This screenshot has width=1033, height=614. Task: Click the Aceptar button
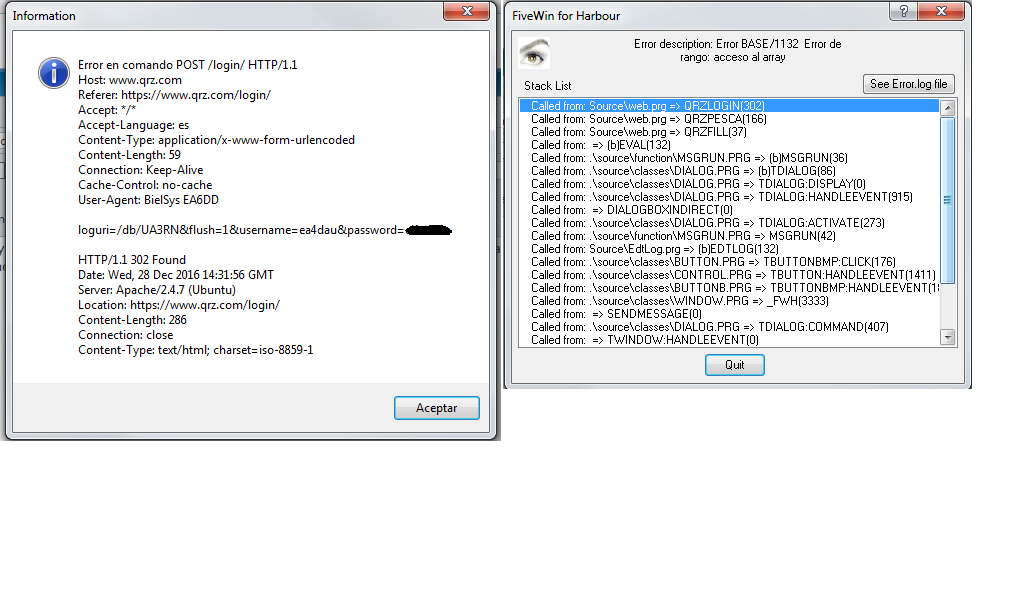(437, 408)
